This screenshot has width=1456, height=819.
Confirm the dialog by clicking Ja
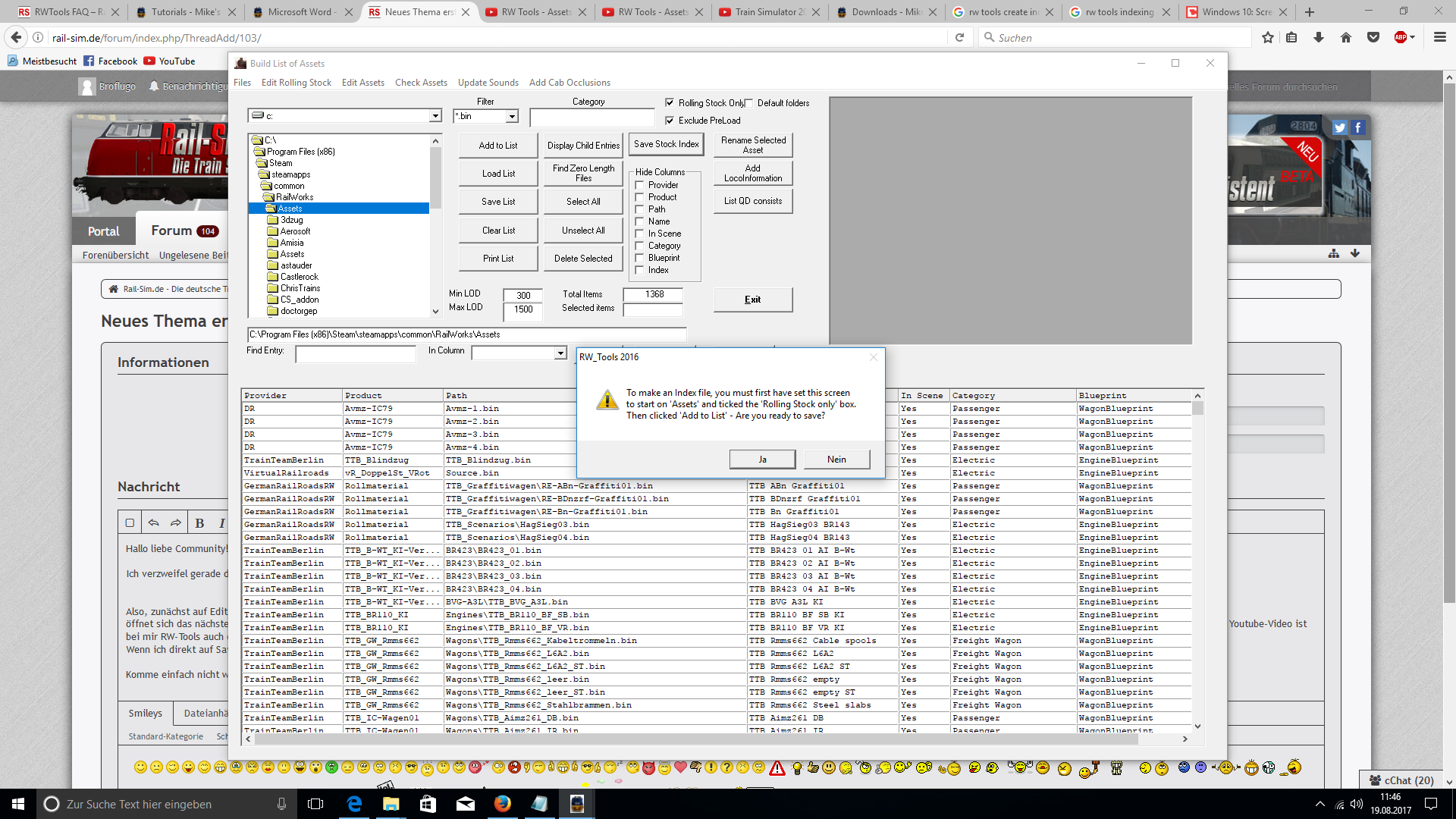click(762, 460)
